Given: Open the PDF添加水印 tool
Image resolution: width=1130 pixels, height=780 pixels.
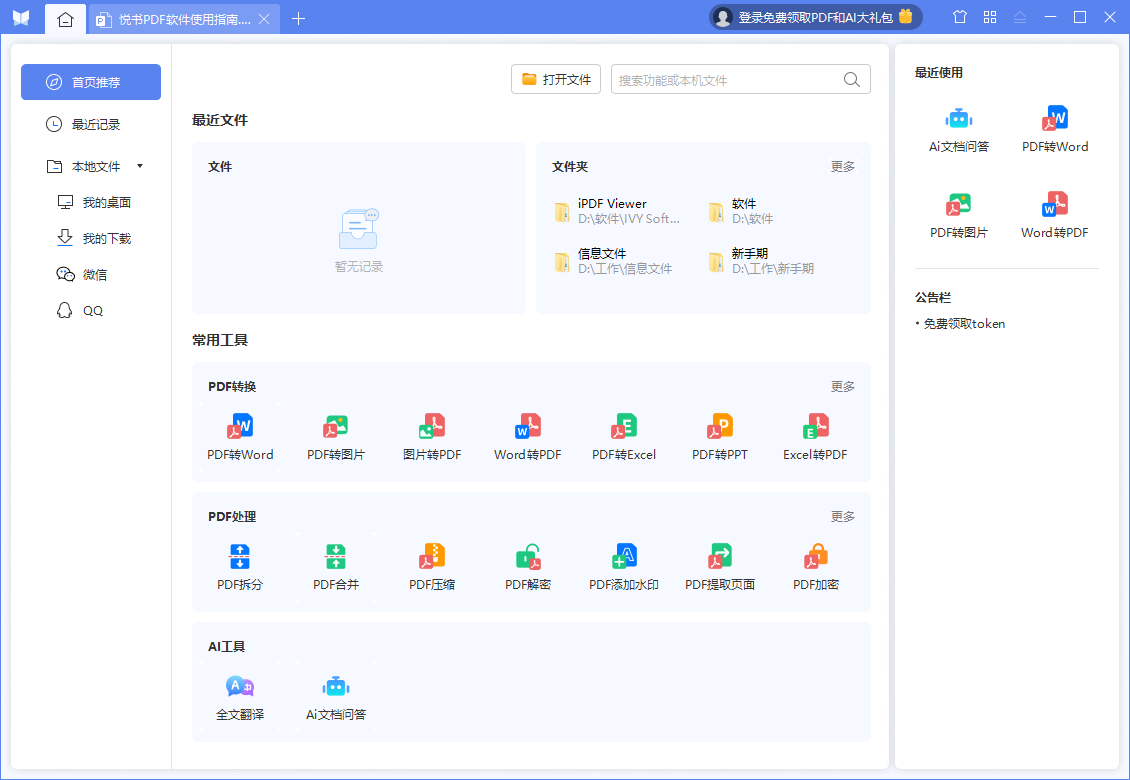Looking at the screenshot, I should [x=623, y=567].
